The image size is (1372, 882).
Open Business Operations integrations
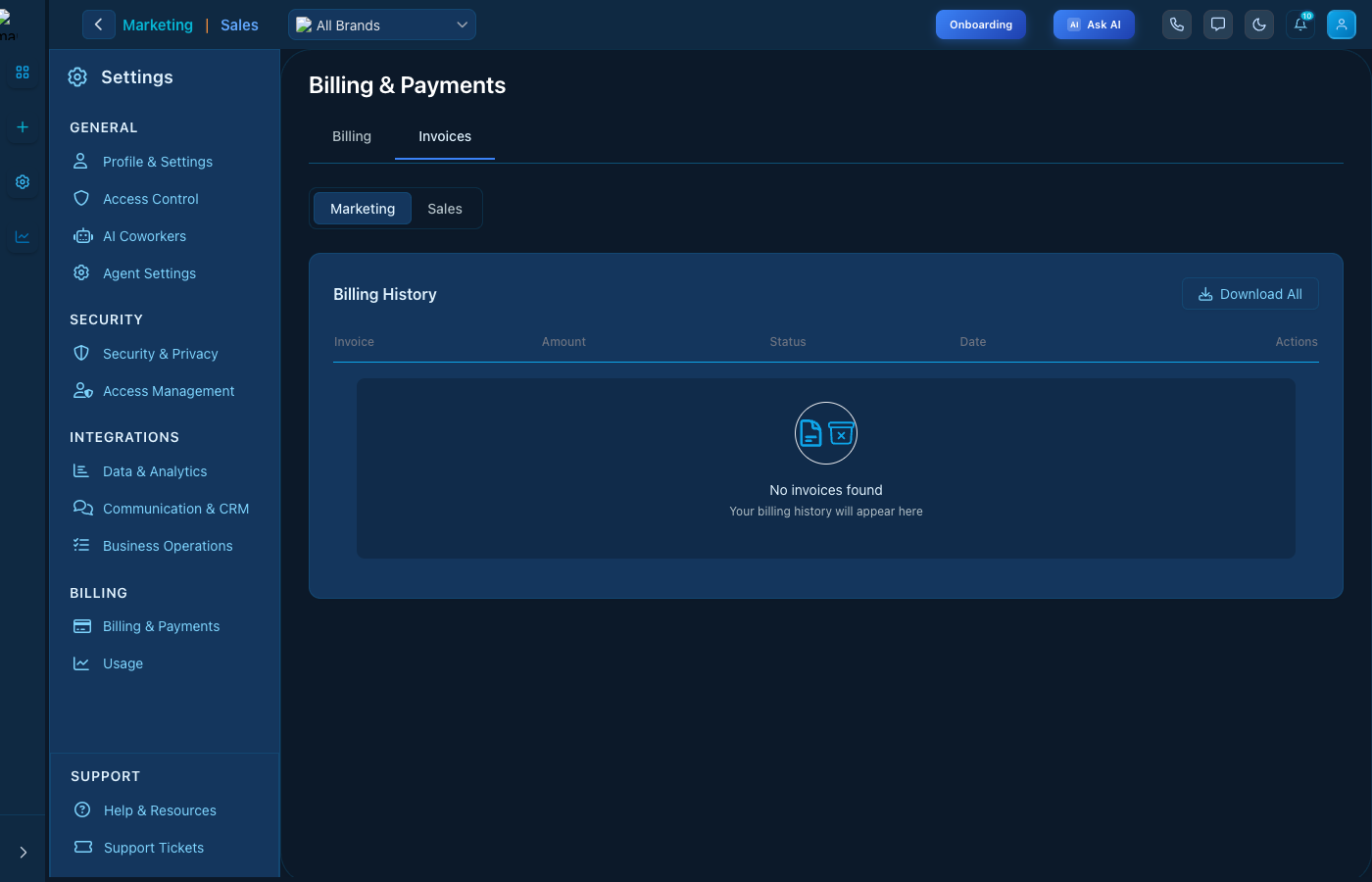click(x=168, y=546)
